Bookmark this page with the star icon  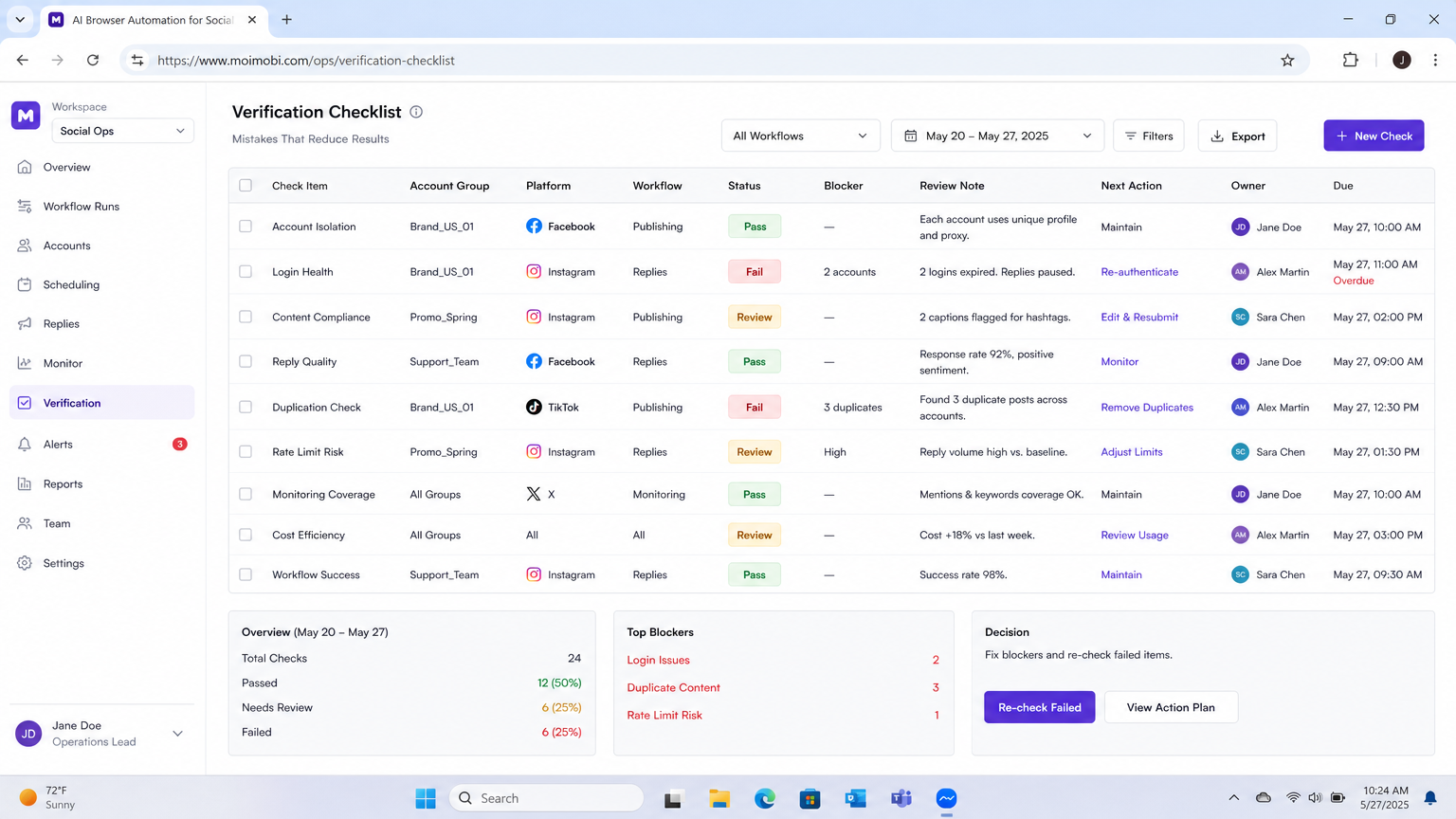tap(1287, 60)
